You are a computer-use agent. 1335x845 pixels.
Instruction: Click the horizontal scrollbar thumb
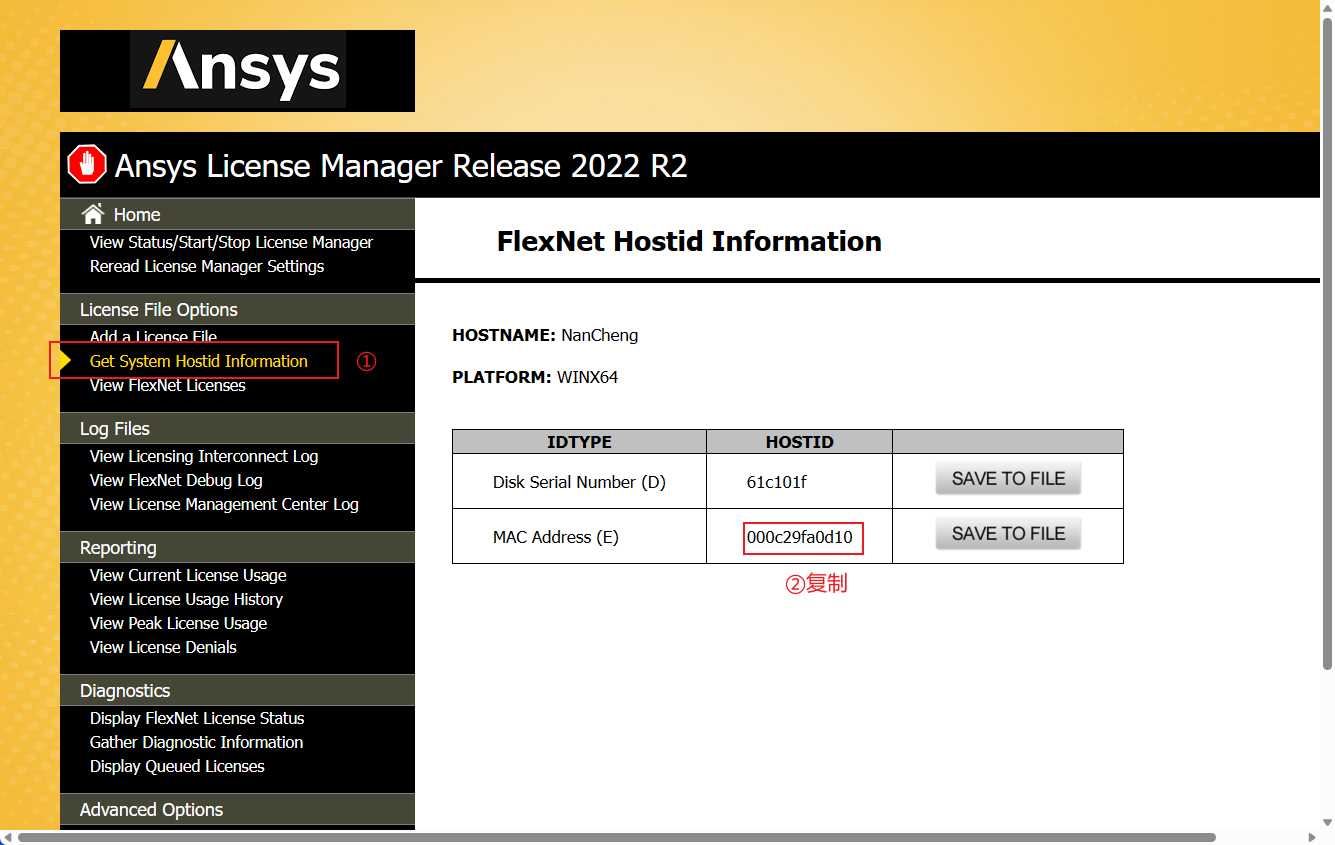(617, 838)
